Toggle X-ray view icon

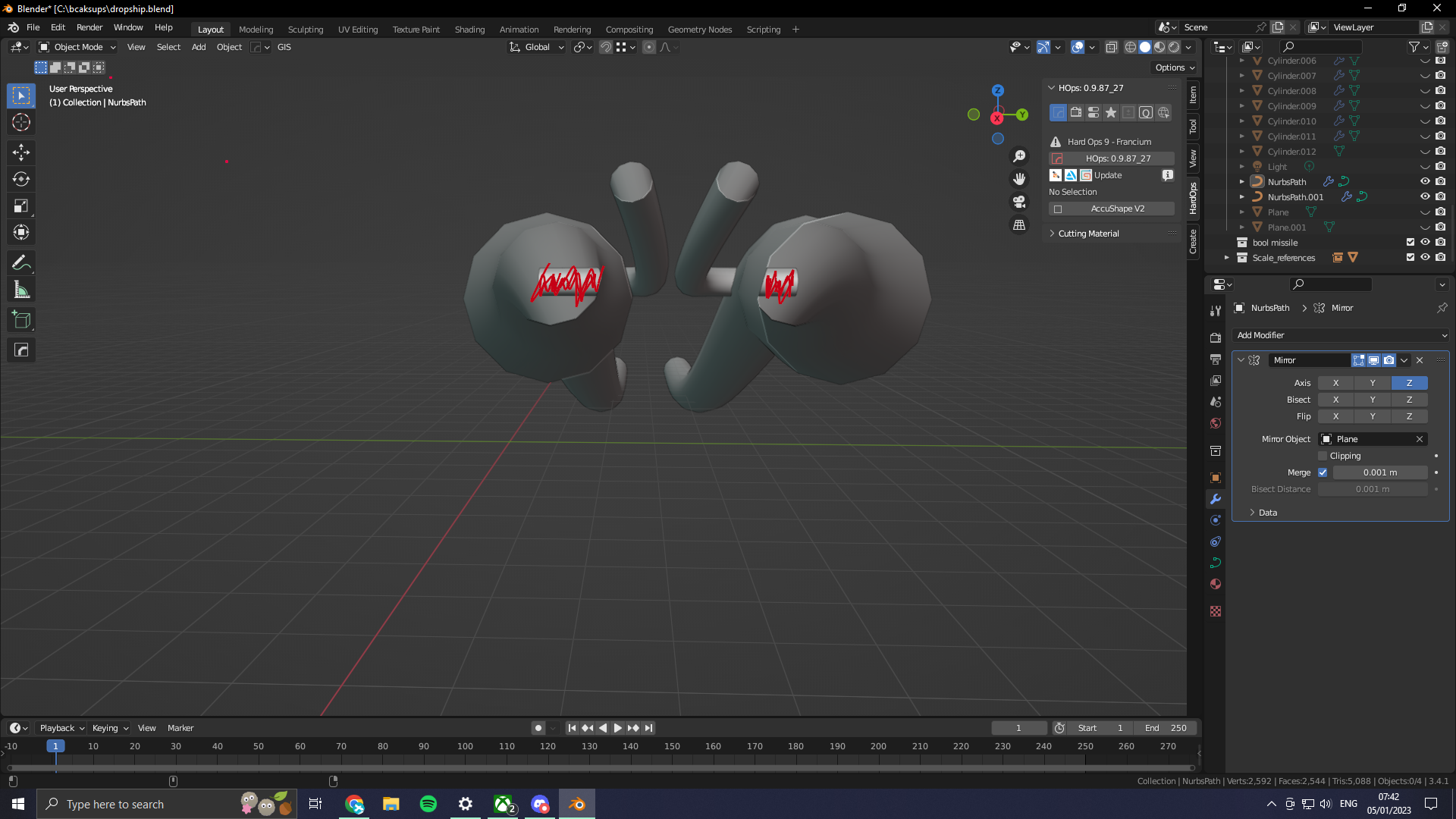pos(1111,47)
